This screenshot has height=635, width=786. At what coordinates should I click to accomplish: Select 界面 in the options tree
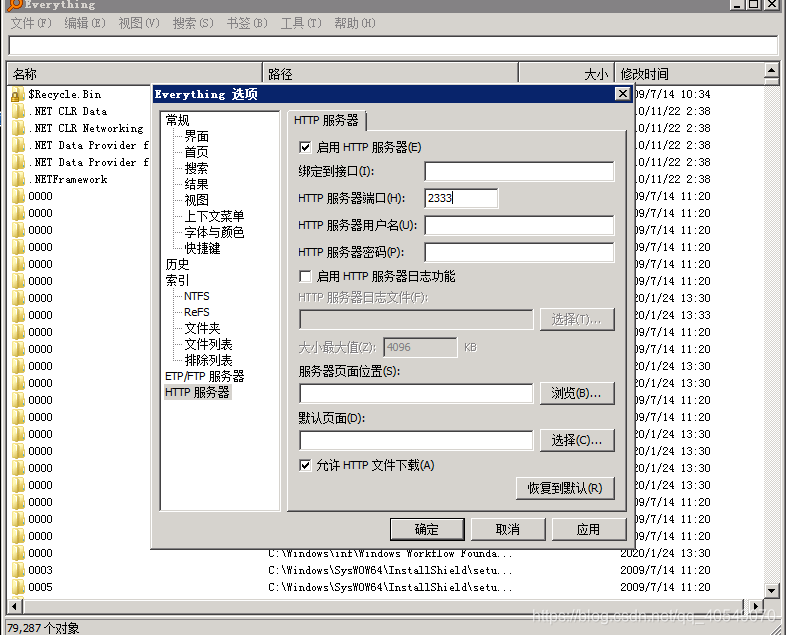(x=196, y=136)
